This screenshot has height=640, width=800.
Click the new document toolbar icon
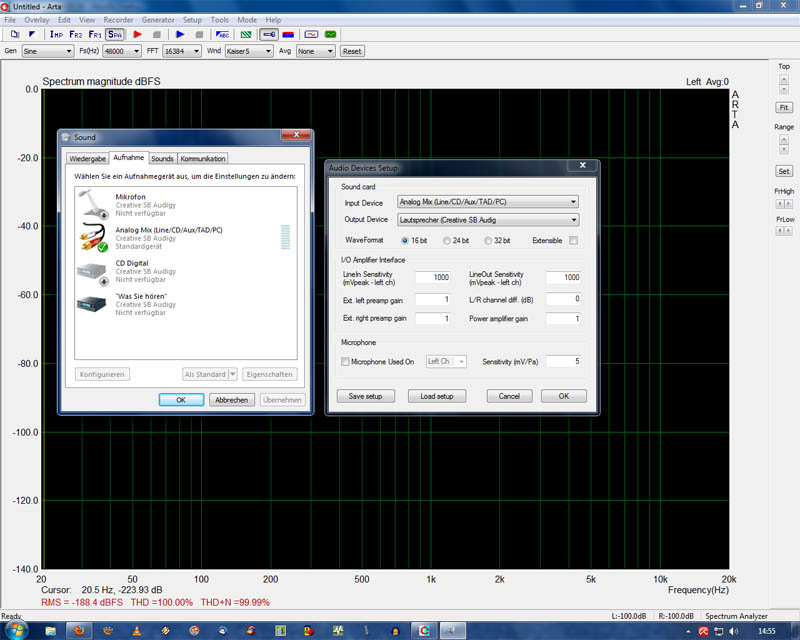coord(14,34)
